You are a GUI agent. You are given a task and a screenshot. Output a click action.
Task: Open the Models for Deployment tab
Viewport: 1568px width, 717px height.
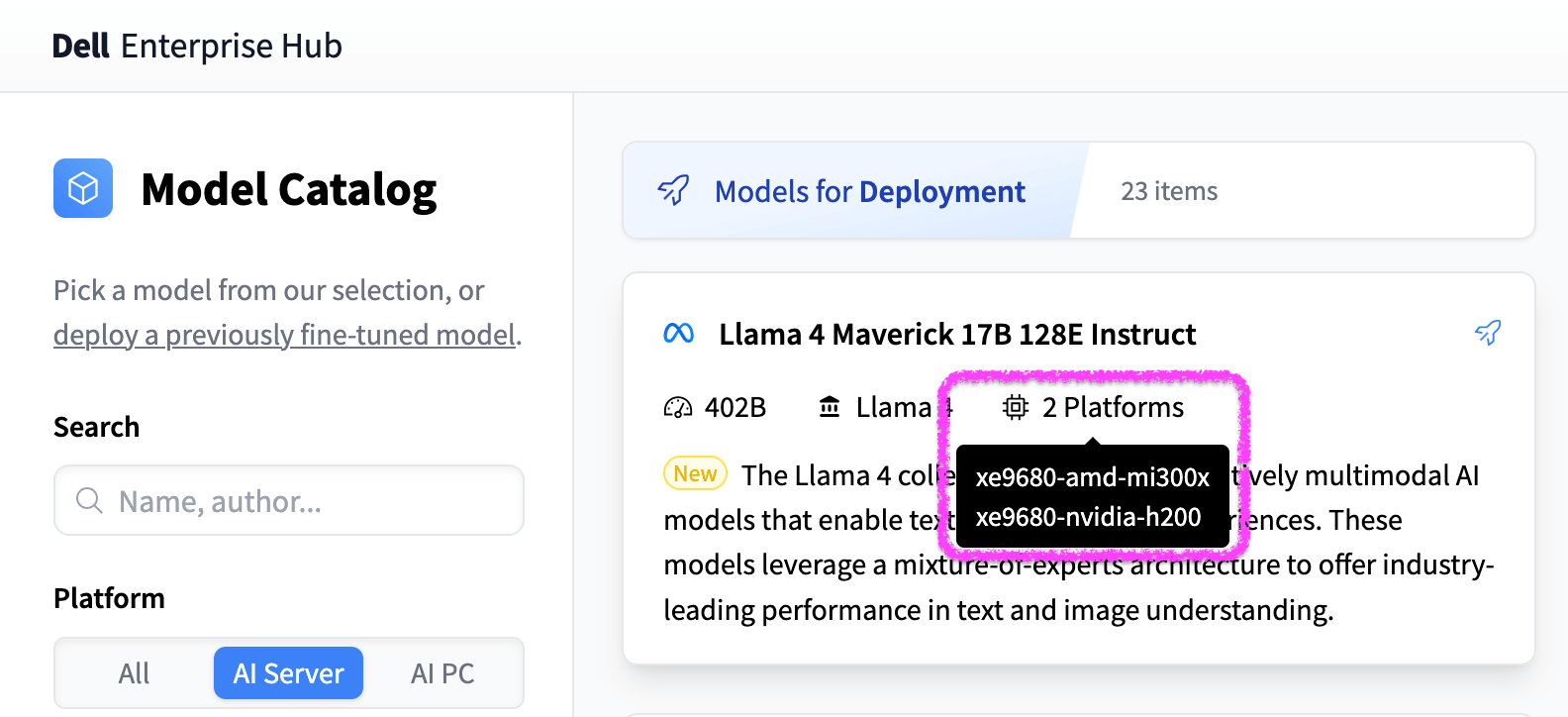click(869, 191)
